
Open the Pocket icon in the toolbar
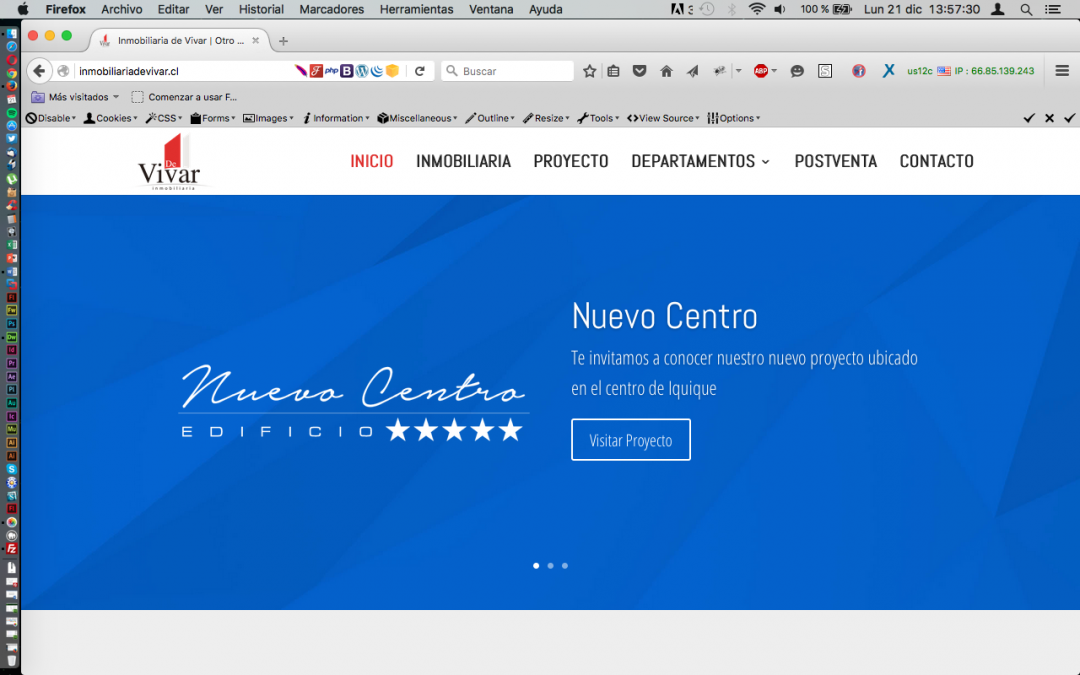pyautogui.click(x=639, y=71)
